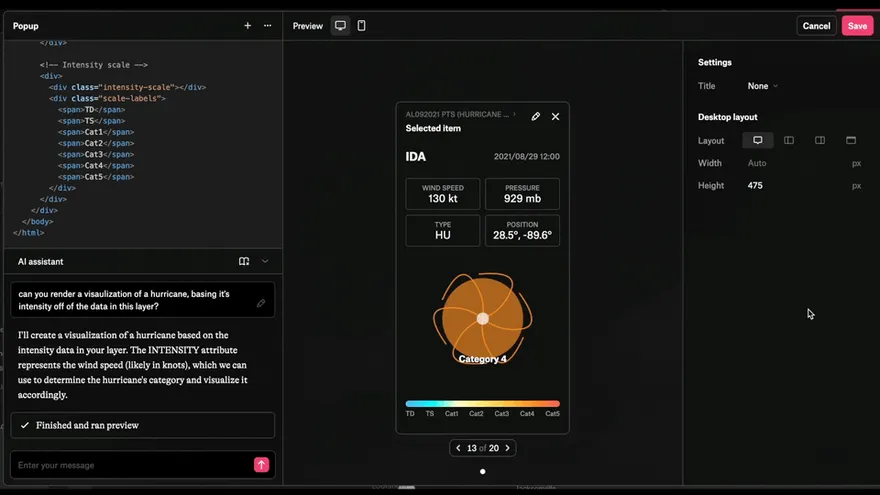Click the 2021/08/29 12:00 timestamp

coord(526,157)
